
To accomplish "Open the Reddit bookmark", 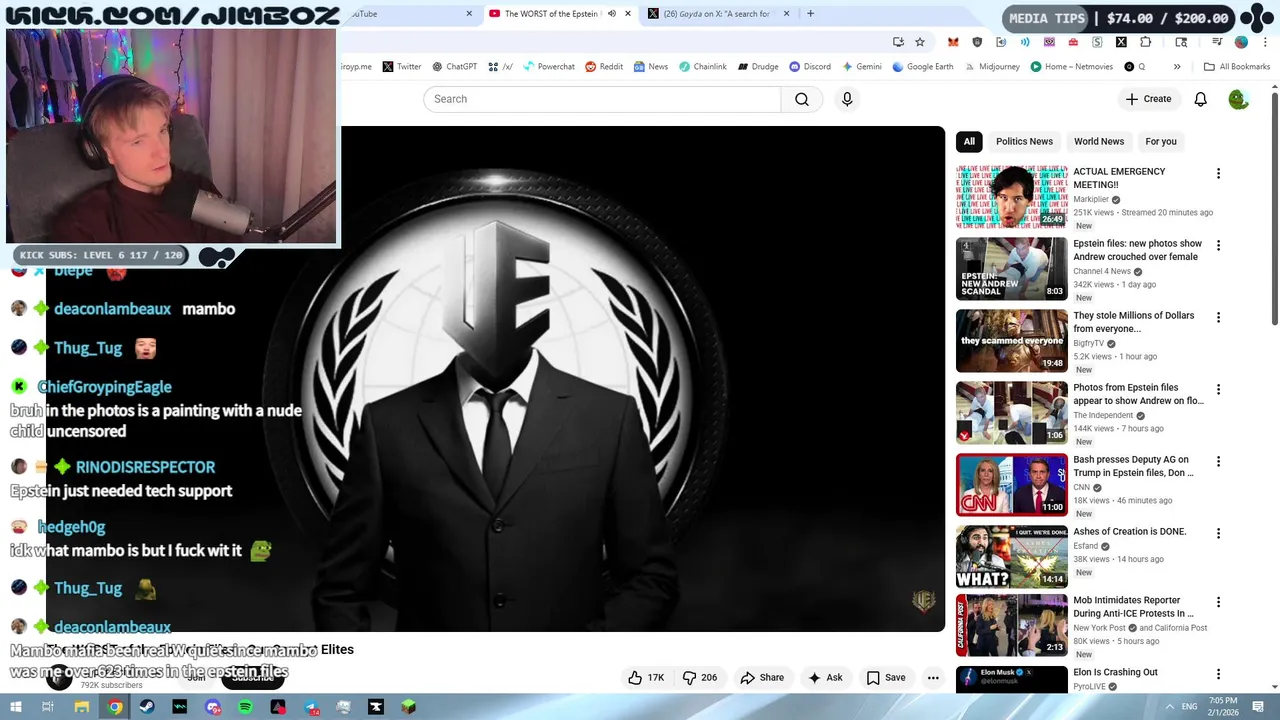I will tap(604, 67).
